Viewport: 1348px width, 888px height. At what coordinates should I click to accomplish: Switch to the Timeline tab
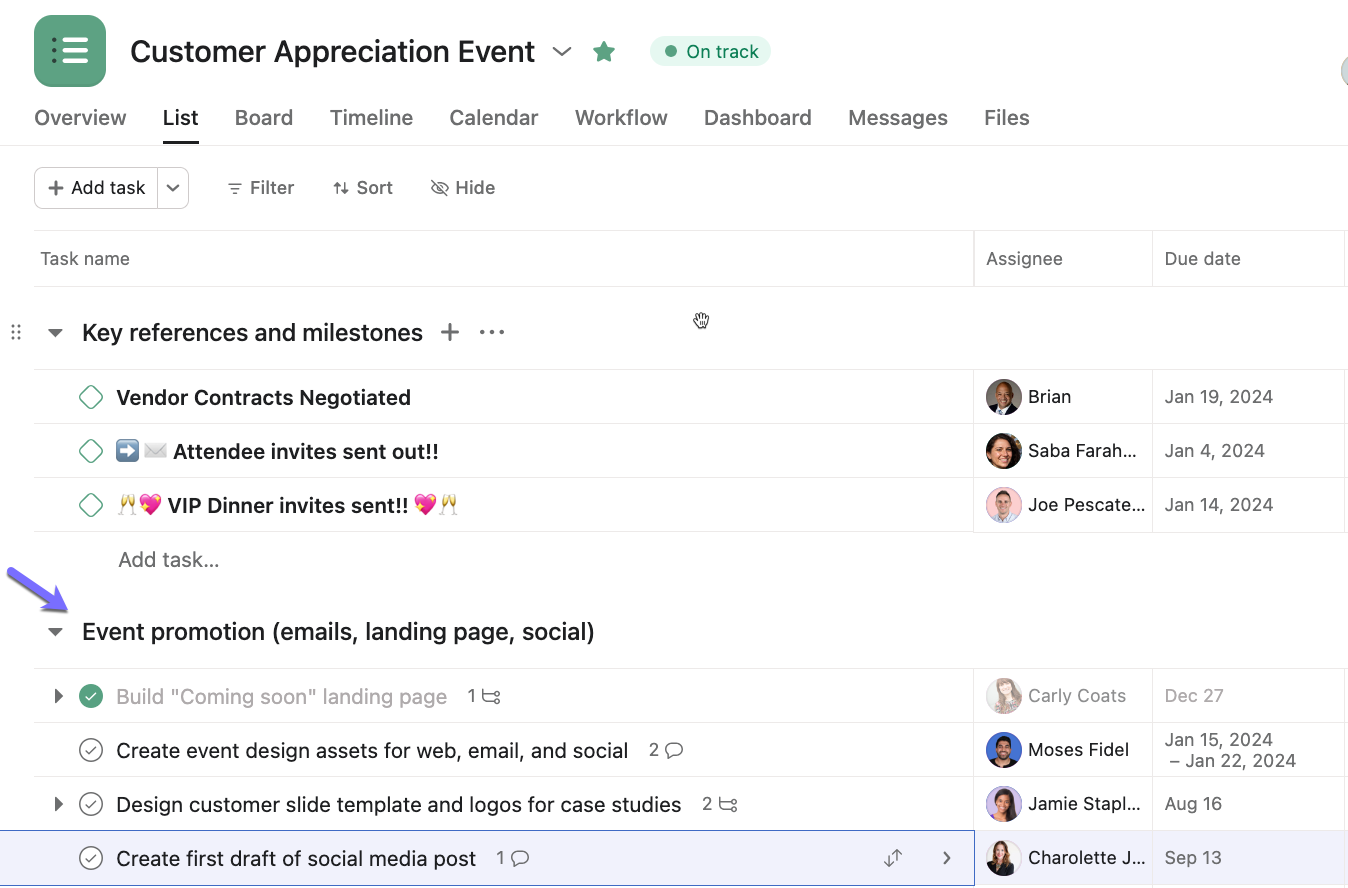(x=371, y=118)
